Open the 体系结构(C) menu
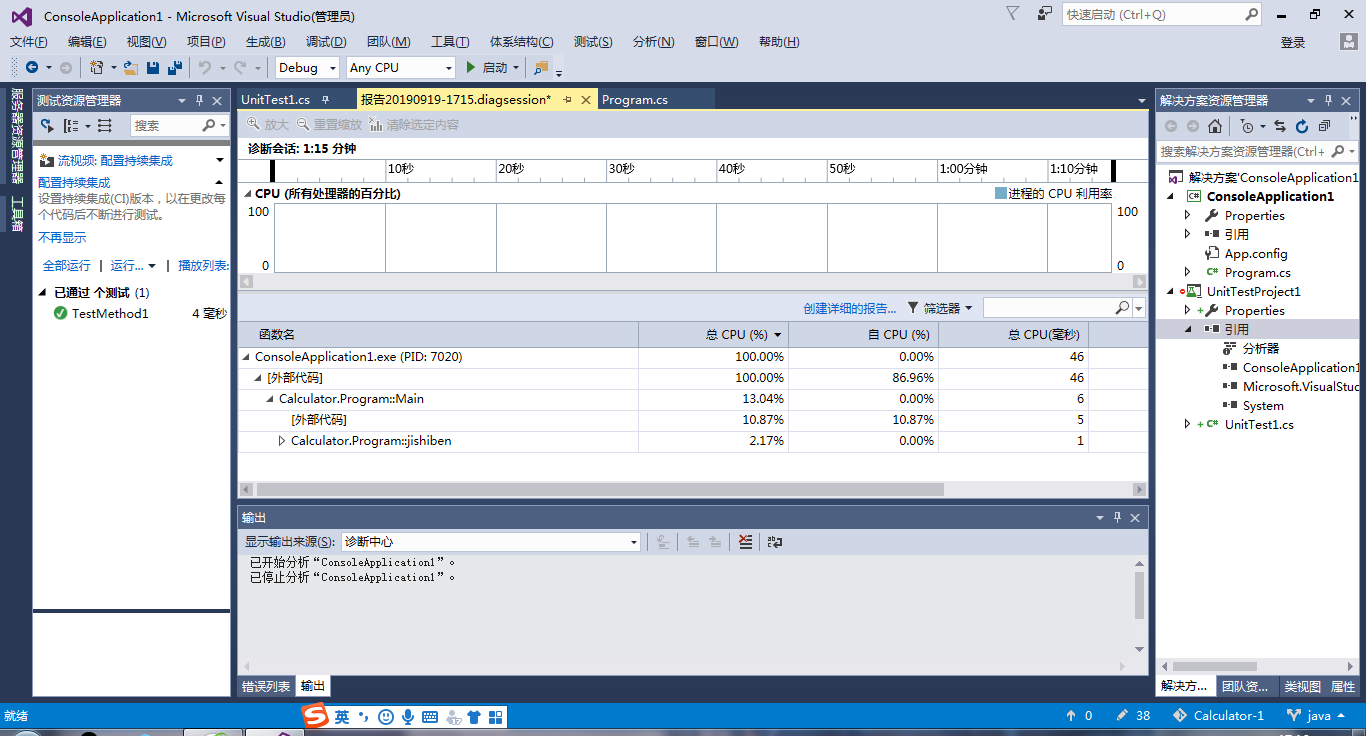1366x736 pixels. [x=521, y=42]
